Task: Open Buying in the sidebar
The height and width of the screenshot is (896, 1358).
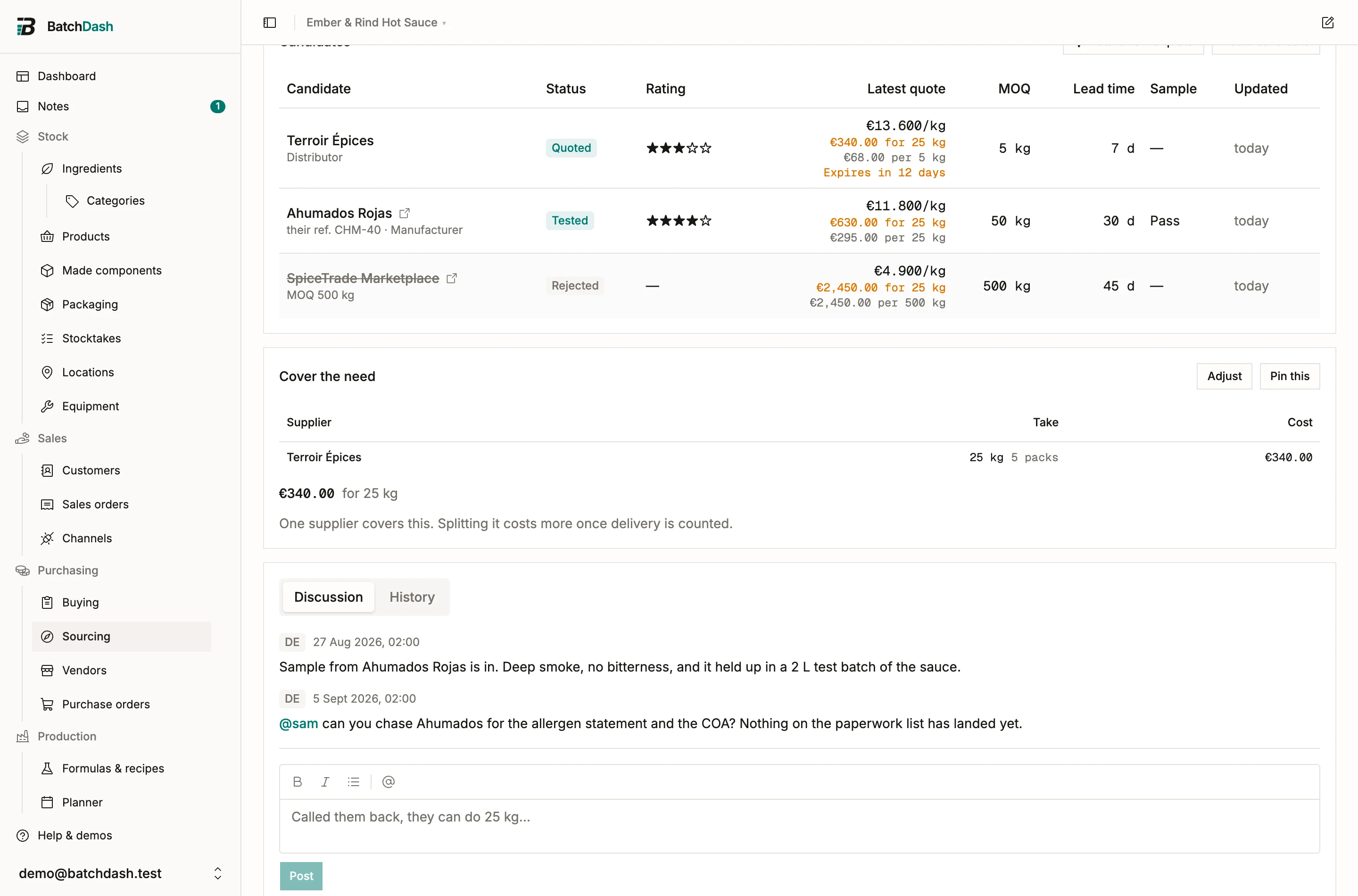Action: pyautogui.click(x=121, y=602)
